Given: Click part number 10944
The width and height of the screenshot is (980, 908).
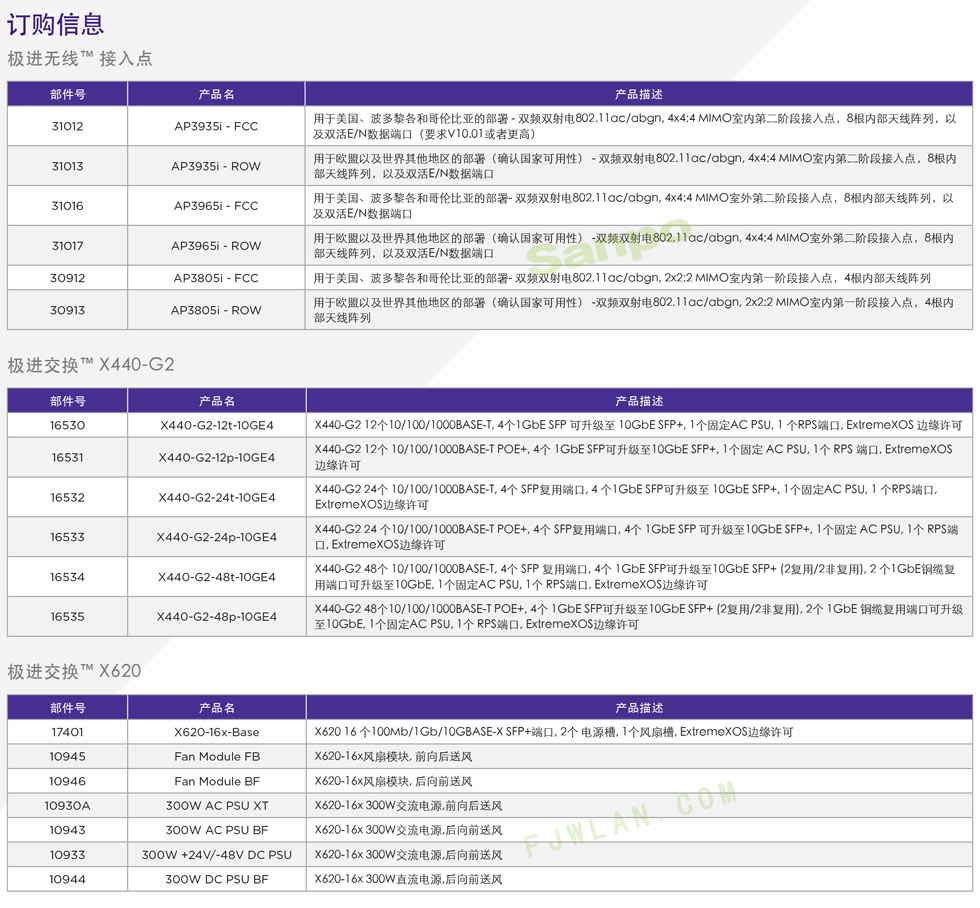Looking at the screenshot, I should (68, 879).
